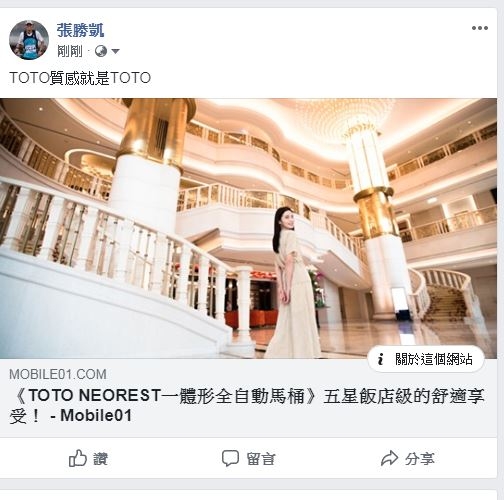This screenshot has width=504, height=500.
Task: Open the three-dots post options menu
Action: 480,28
